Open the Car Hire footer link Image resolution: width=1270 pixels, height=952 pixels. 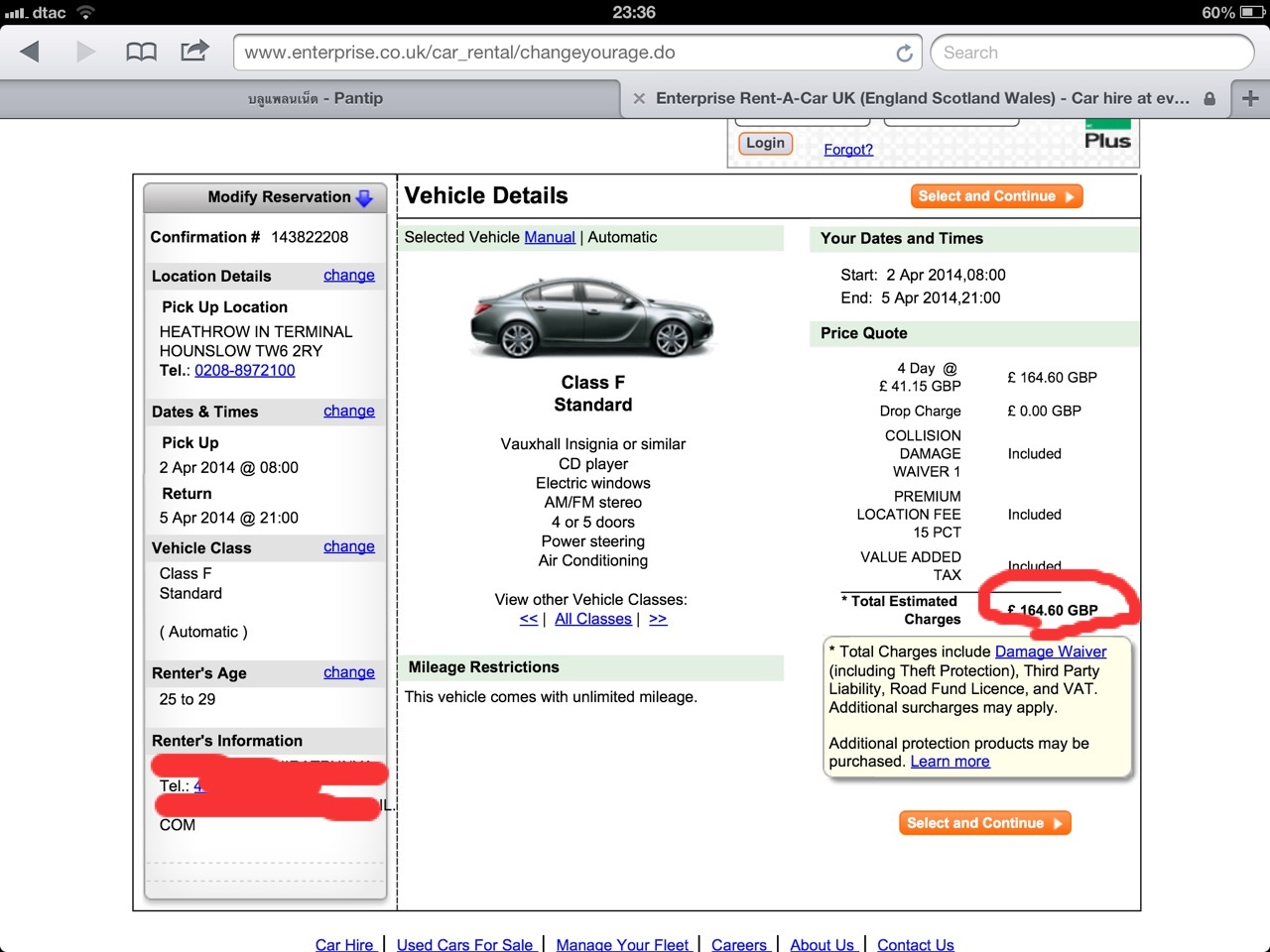coord(344,944)
